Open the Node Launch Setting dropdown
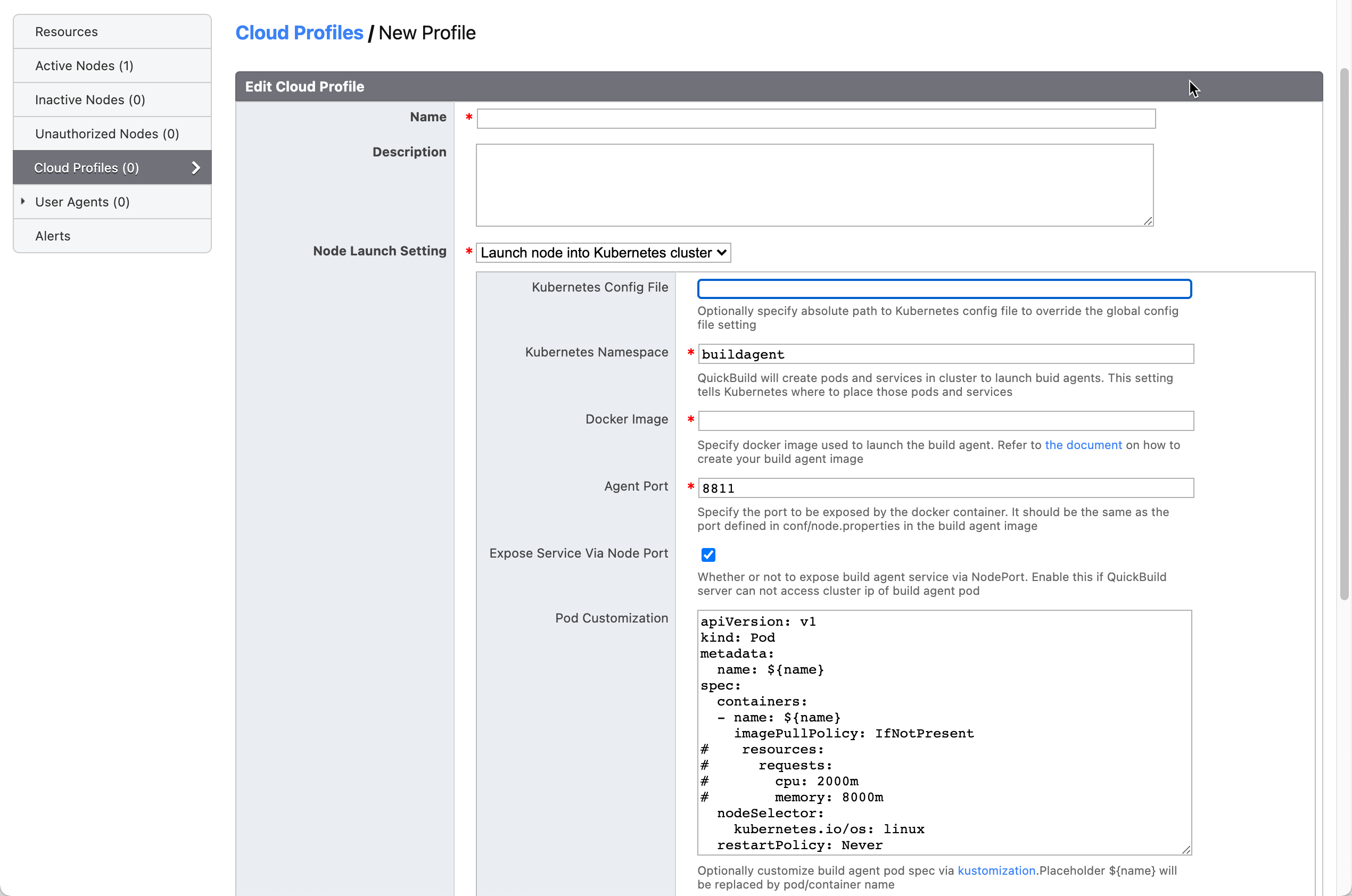The width and height of the screenshot is (1352, 896). point(603,253)
